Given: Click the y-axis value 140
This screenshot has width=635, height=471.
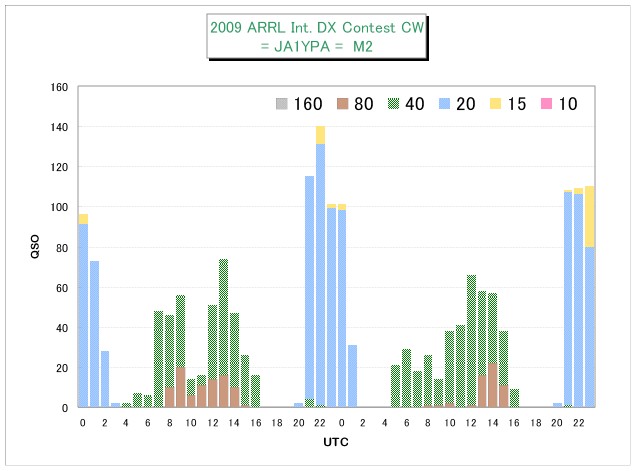Looking at the screenshot, I should (x=59, y=127).
